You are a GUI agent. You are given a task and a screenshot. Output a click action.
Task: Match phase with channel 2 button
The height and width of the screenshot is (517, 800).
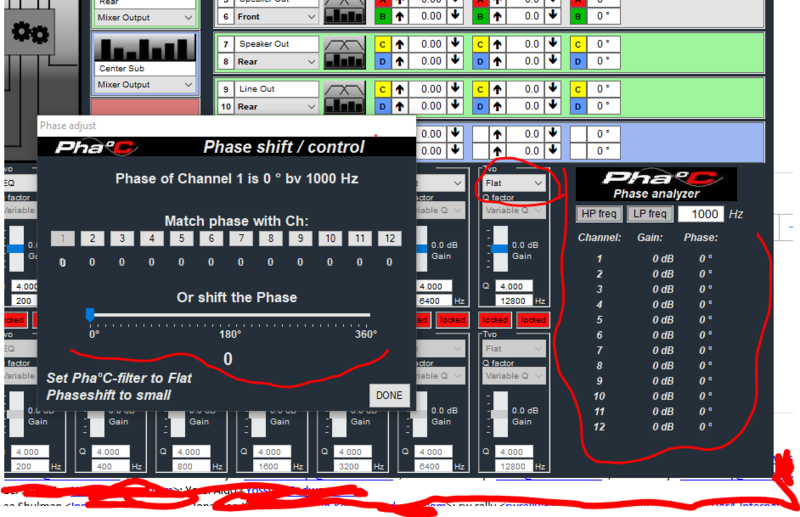click(92, 238)
